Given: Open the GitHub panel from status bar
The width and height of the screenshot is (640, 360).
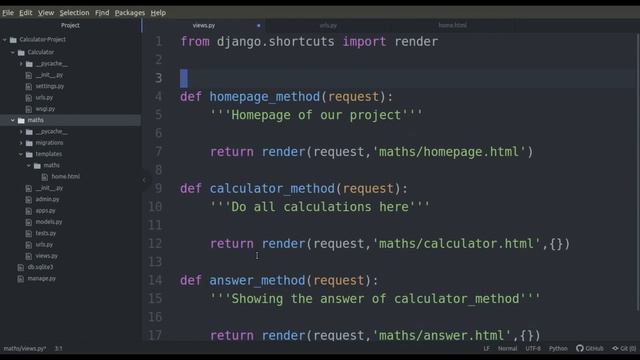Looking at the screenshot, I should coord(589,349).
